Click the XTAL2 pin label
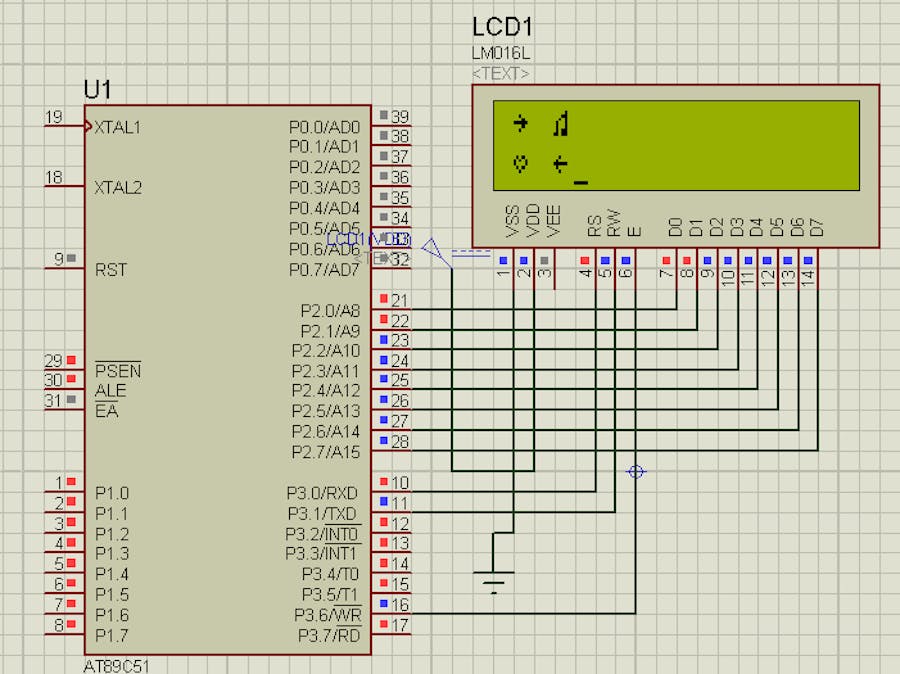 (x=118, y=188)
